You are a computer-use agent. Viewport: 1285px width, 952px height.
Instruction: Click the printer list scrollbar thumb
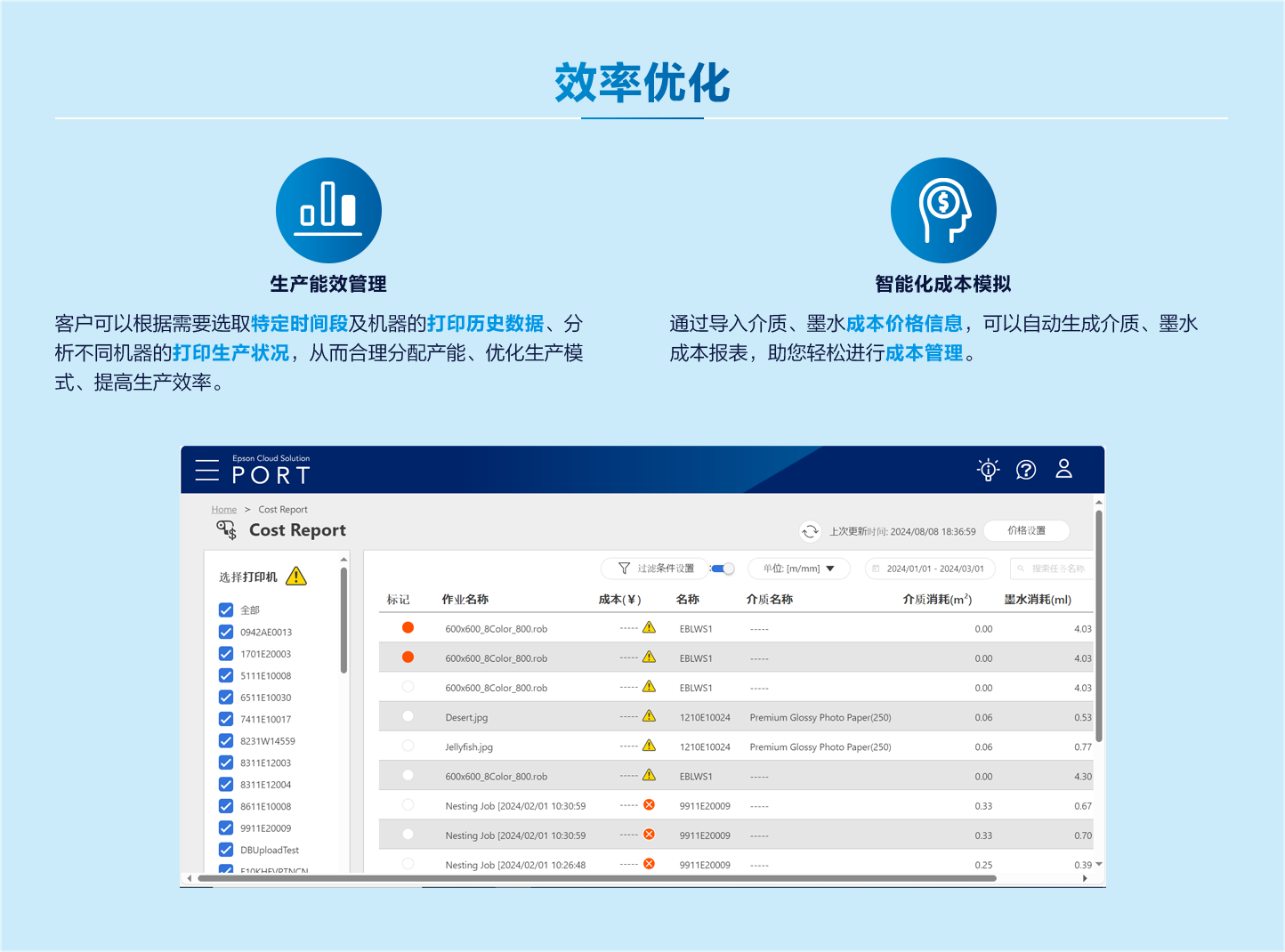[x=343, y=619]
